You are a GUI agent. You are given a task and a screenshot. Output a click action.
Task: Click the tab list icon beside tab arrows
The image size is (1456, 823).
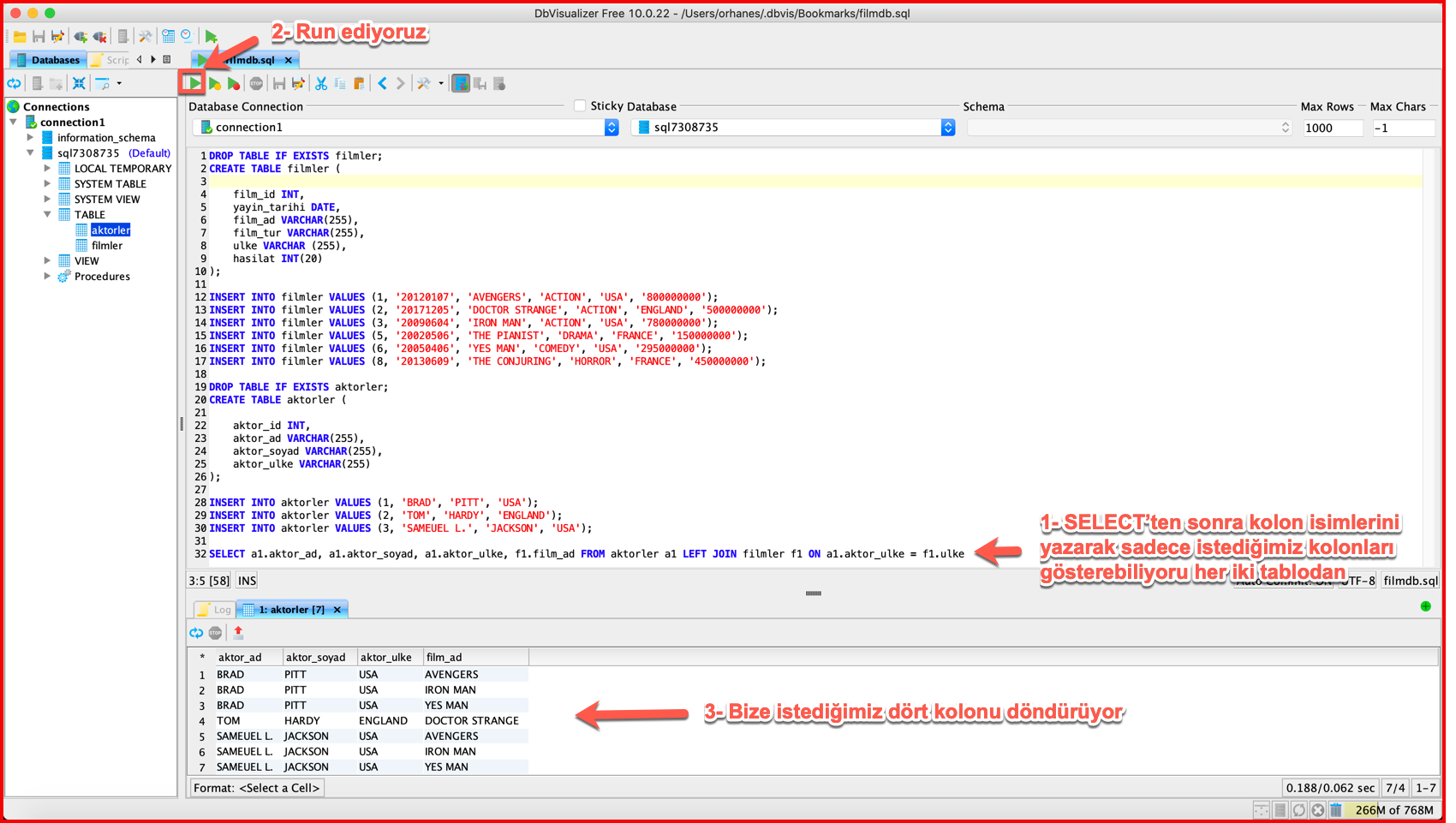167,59
